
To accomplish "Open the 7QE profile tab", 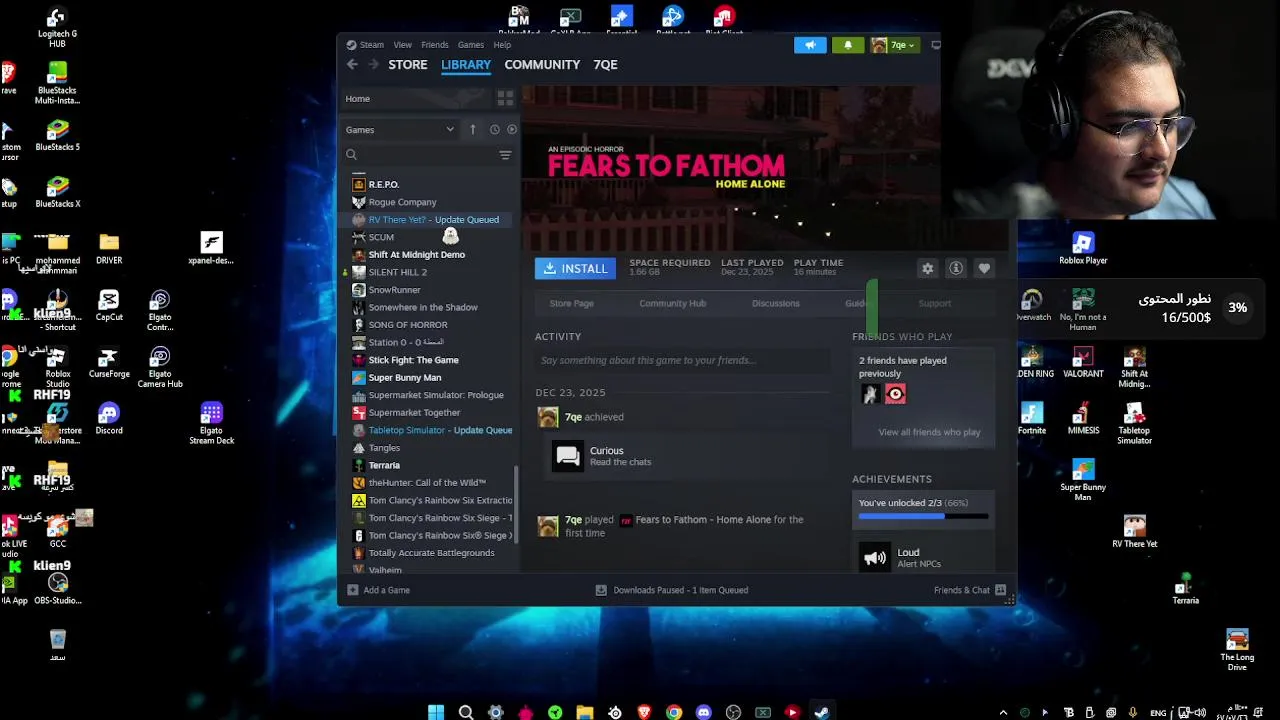I will [x=605, y=64].
